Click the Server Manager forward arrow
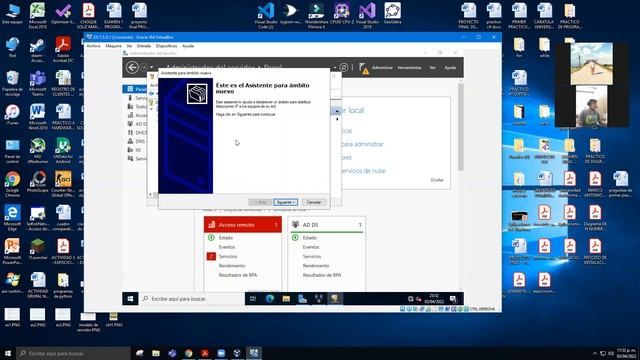The width and height of the screenshot is (640, 360). point(144,67)
